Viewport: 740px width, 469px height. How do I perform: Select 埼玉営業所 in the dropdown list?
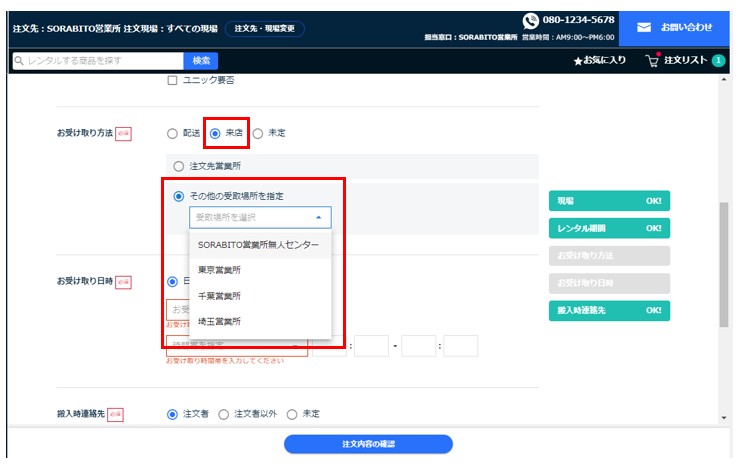[219, 322]
